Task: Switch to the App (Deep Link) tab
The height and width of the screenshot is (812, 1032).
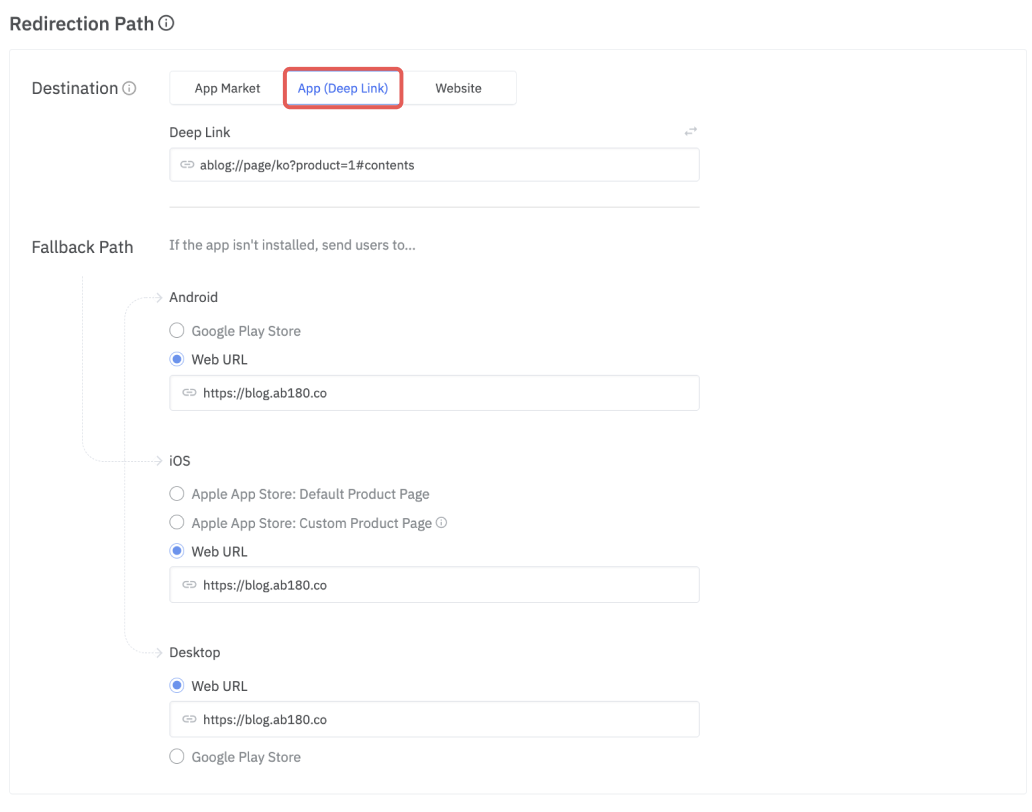Action: click(343, 88)
